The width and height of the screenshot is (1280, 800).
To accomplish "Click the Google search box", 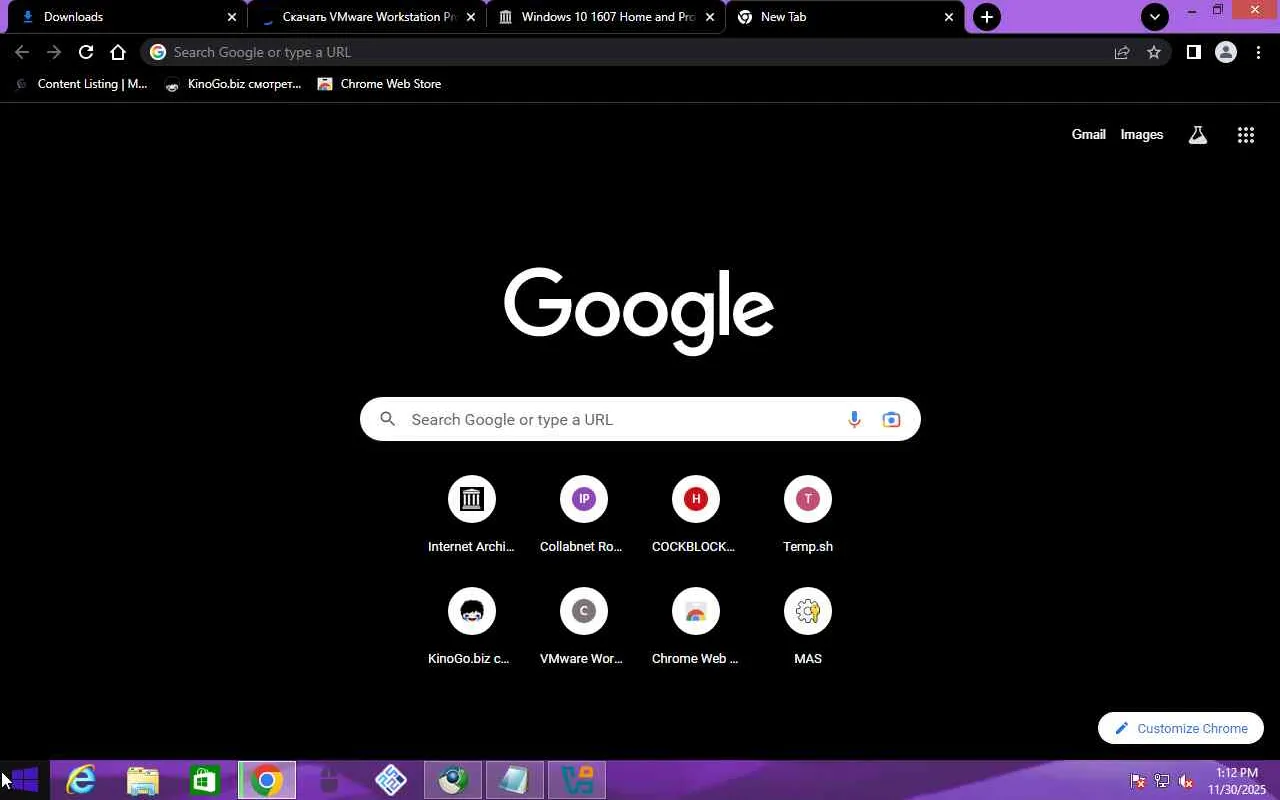I will coord(640,419).
